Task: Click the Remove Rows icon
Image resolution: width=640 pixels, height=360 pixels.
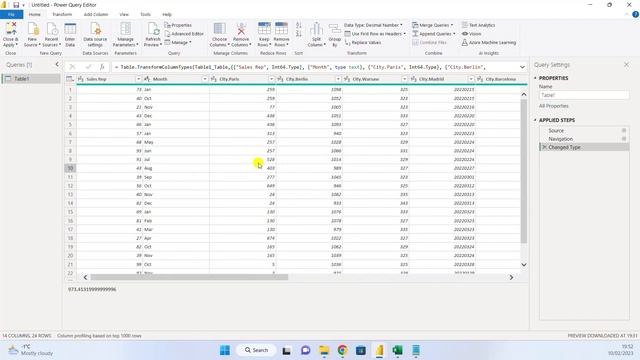Action: (x=281, y=29)
